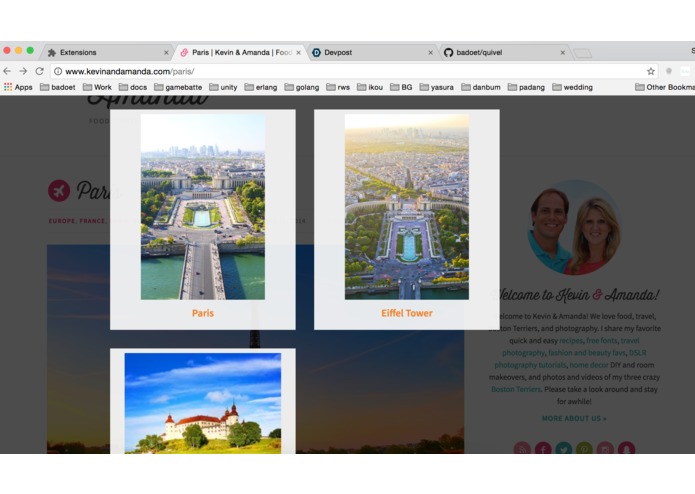
Task: Close the Devpost tab
Action: pyautogui.click(x=430, y=53)
